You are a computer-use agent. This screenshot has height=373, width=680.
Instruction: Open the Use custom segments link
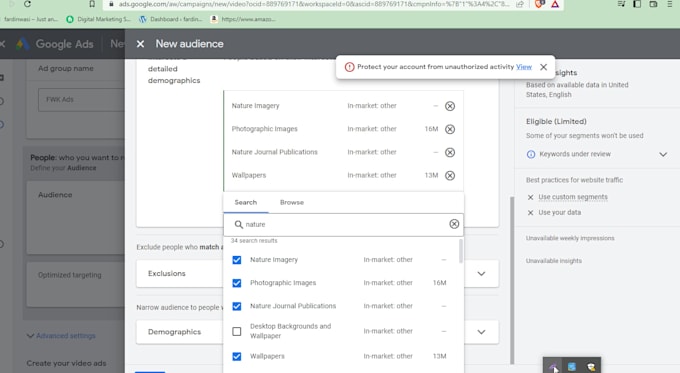pos(573,197)
